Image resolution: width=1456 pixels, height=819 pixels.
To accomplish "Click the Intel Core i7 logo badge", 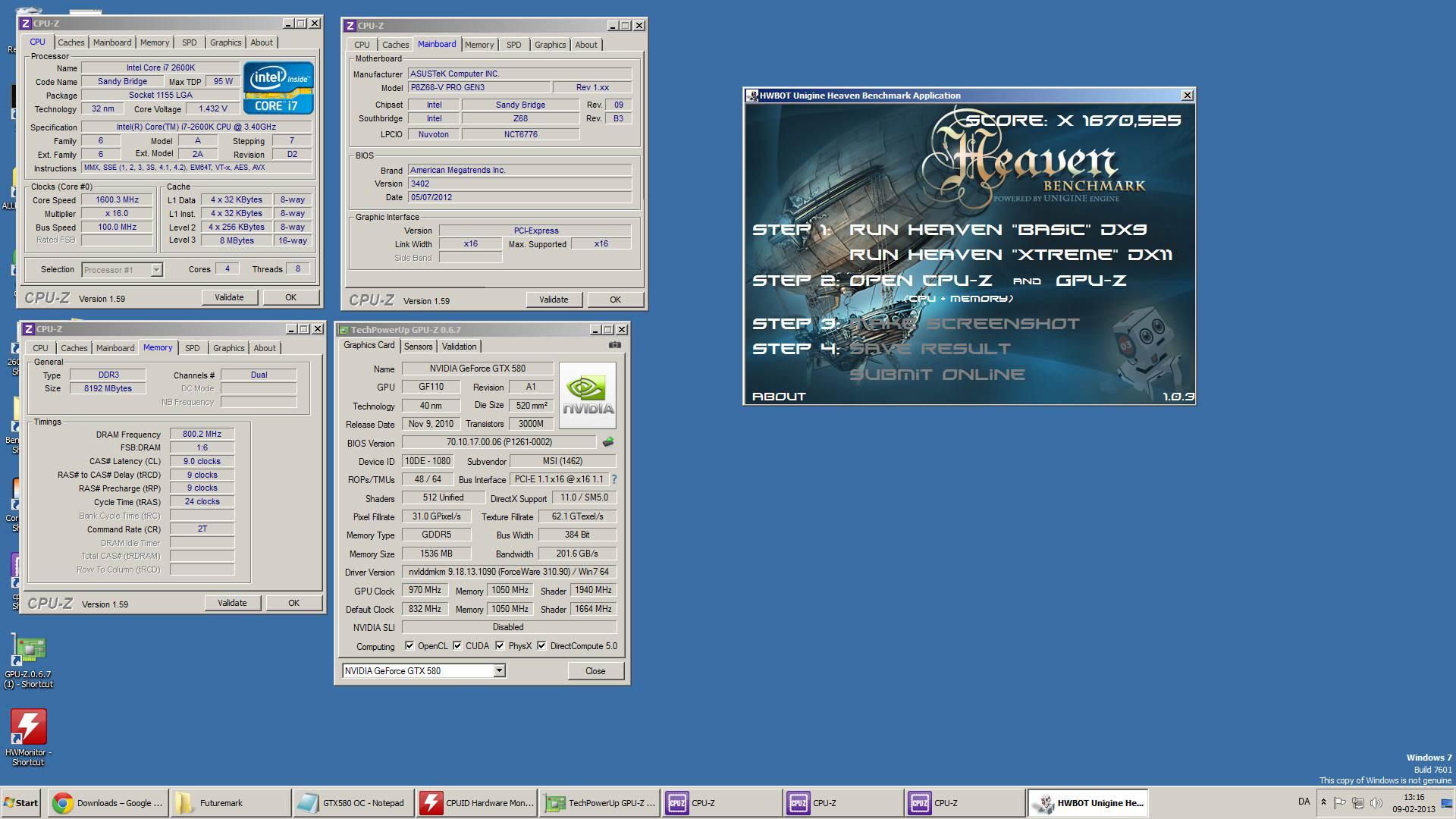I will pos(278,88).
